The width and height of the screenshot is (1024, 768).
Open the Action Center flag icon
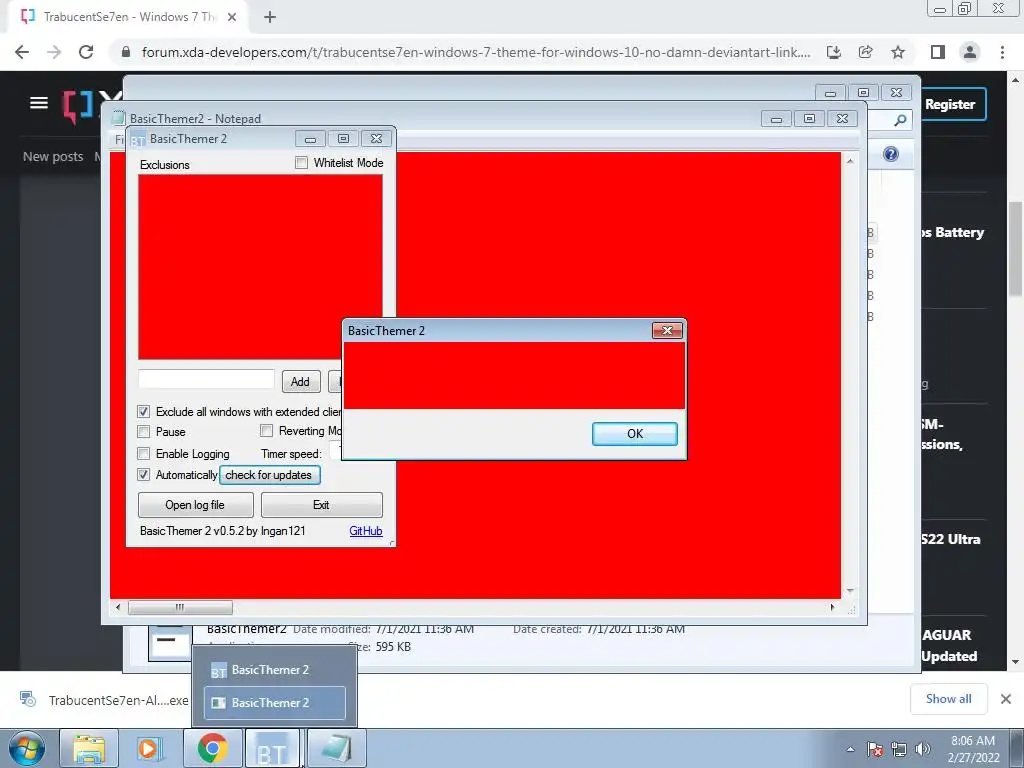[875, 749]
